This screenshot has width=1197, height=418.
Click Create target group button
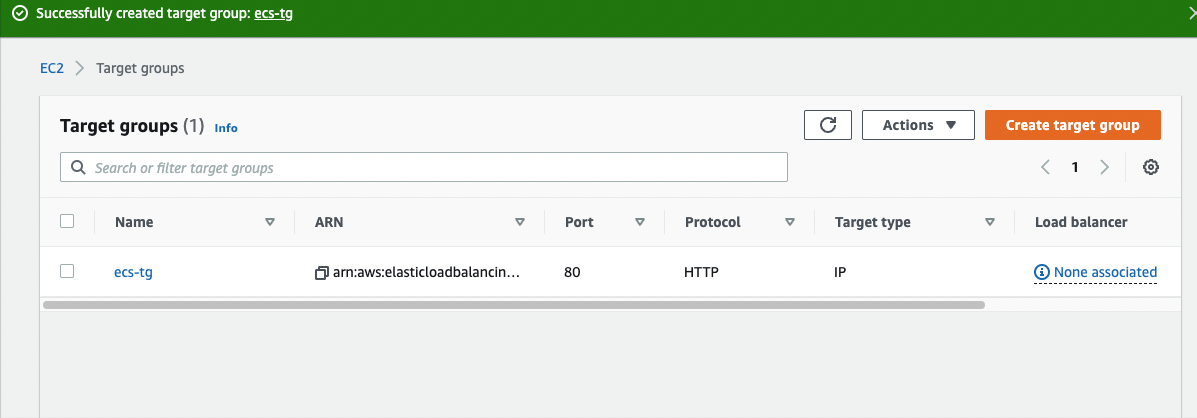click(x=1073, y=125)
